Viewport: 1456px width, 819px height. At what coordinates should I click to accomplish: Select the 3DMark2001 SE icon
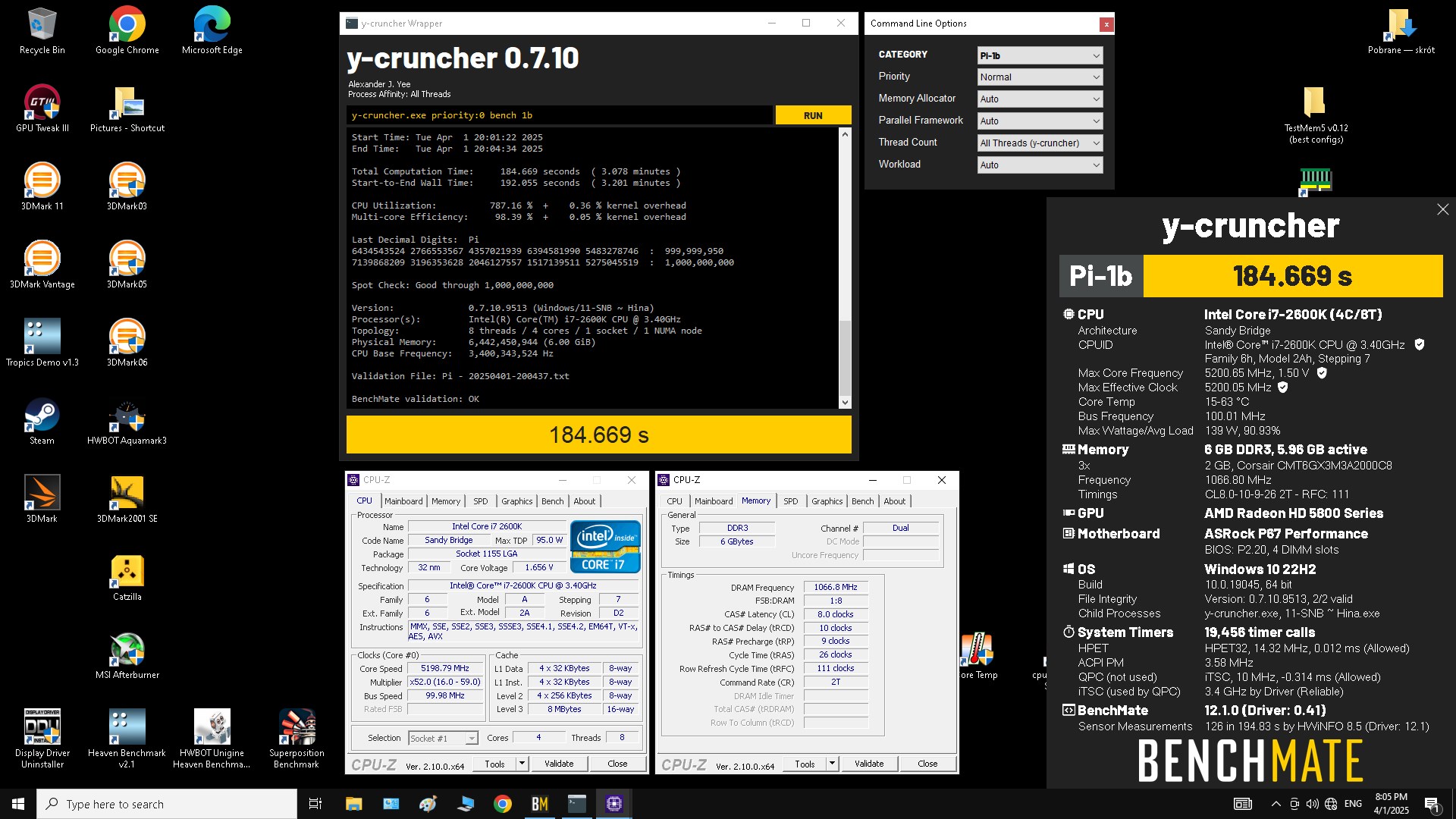[127, 500]
